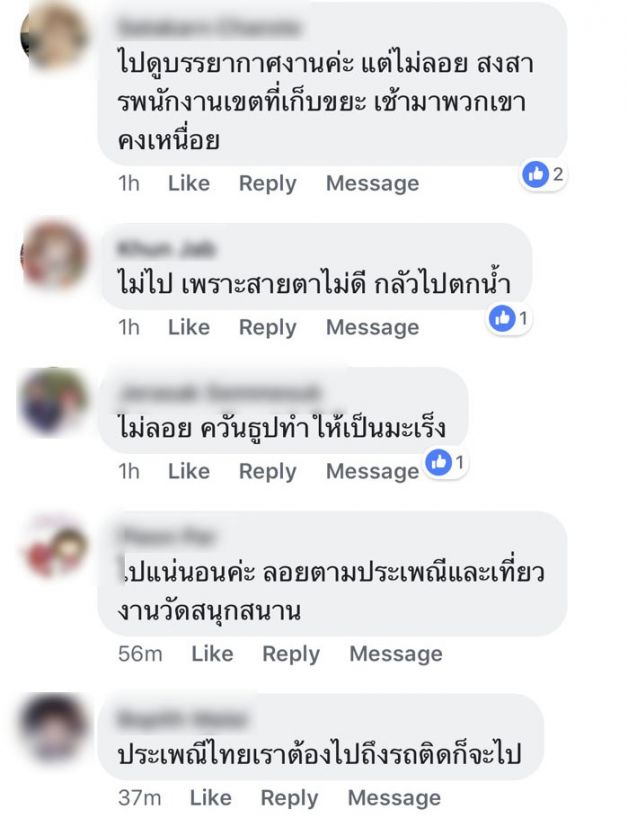Reply to the 56m-old comment

291,654
